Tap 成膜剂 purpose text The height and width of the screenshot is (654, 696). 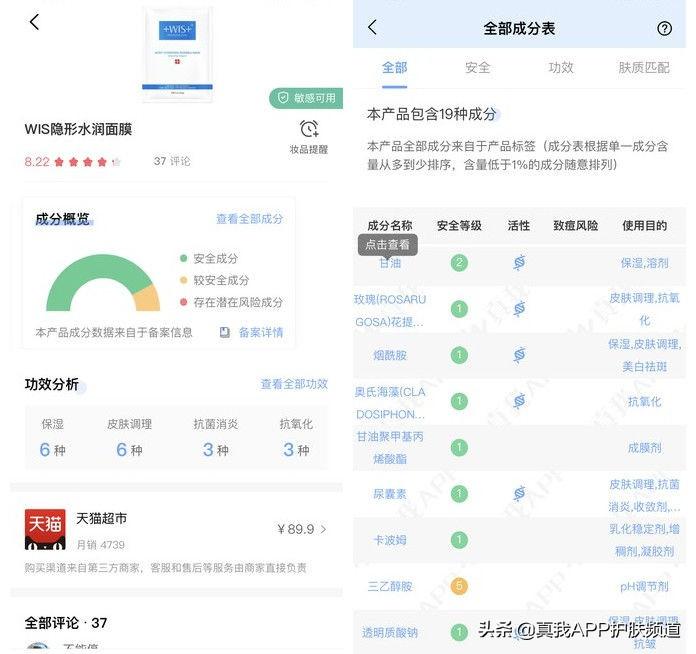(644, 448)
